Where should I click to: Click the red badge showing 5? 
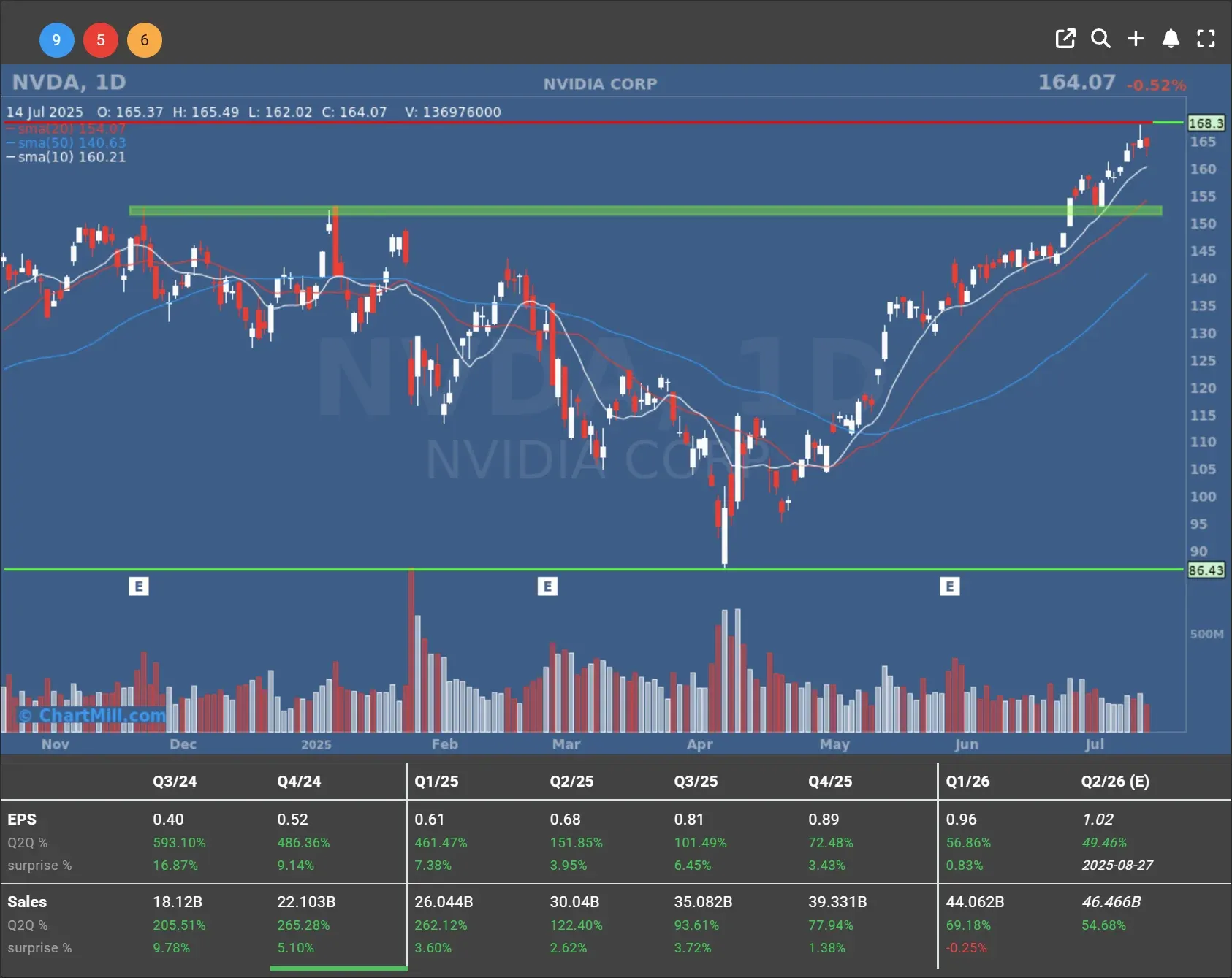pos(101,39)
